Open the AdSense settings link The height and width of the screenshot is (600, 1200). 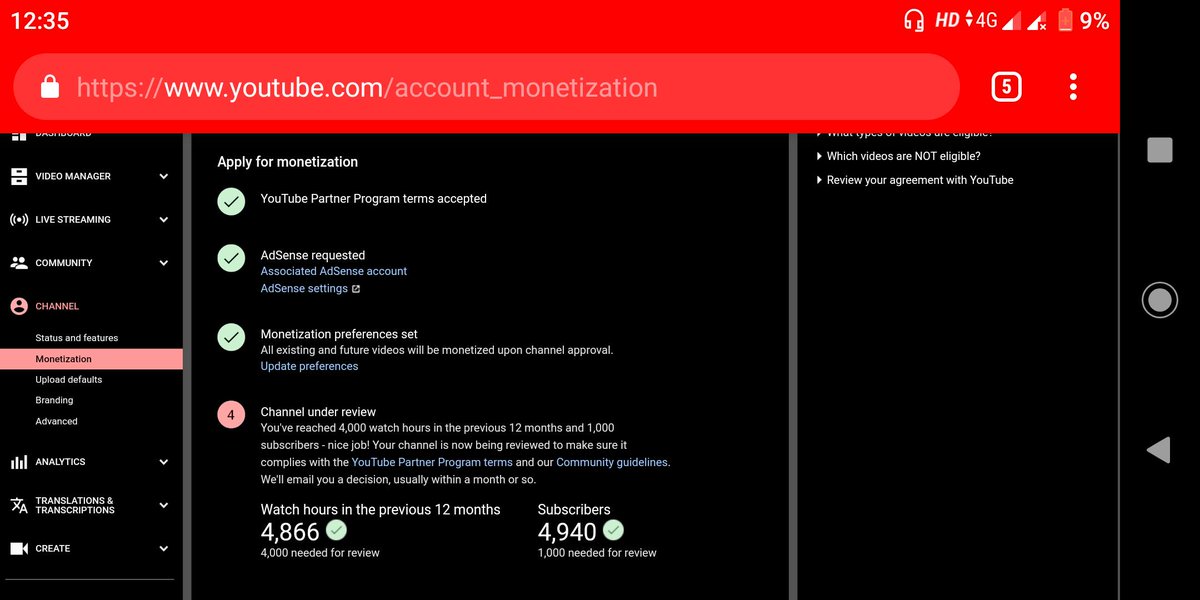(304, 288)
